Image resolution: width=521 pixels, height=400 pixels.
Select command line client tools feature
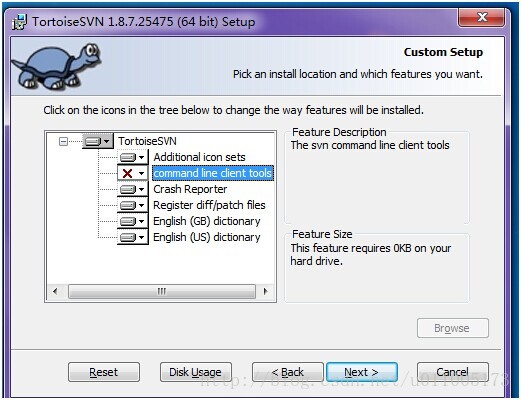point(213,173)
